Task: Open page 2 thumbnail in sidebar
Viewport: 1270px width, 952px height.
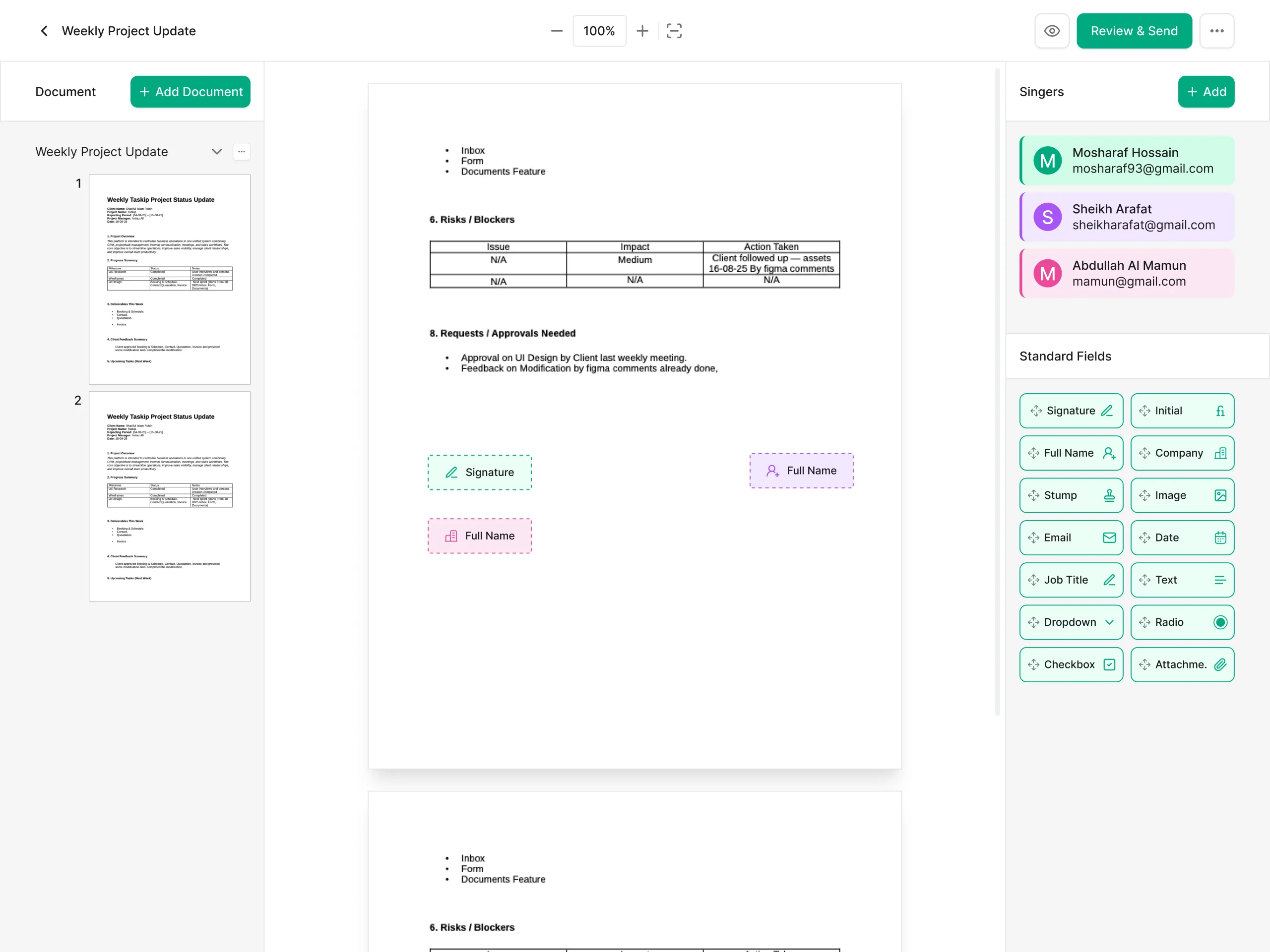Action: (169, 496)
